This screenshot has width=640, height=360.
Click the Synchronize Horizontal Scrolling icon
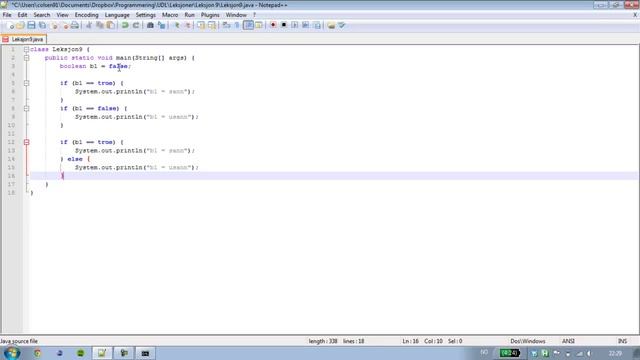212,25
